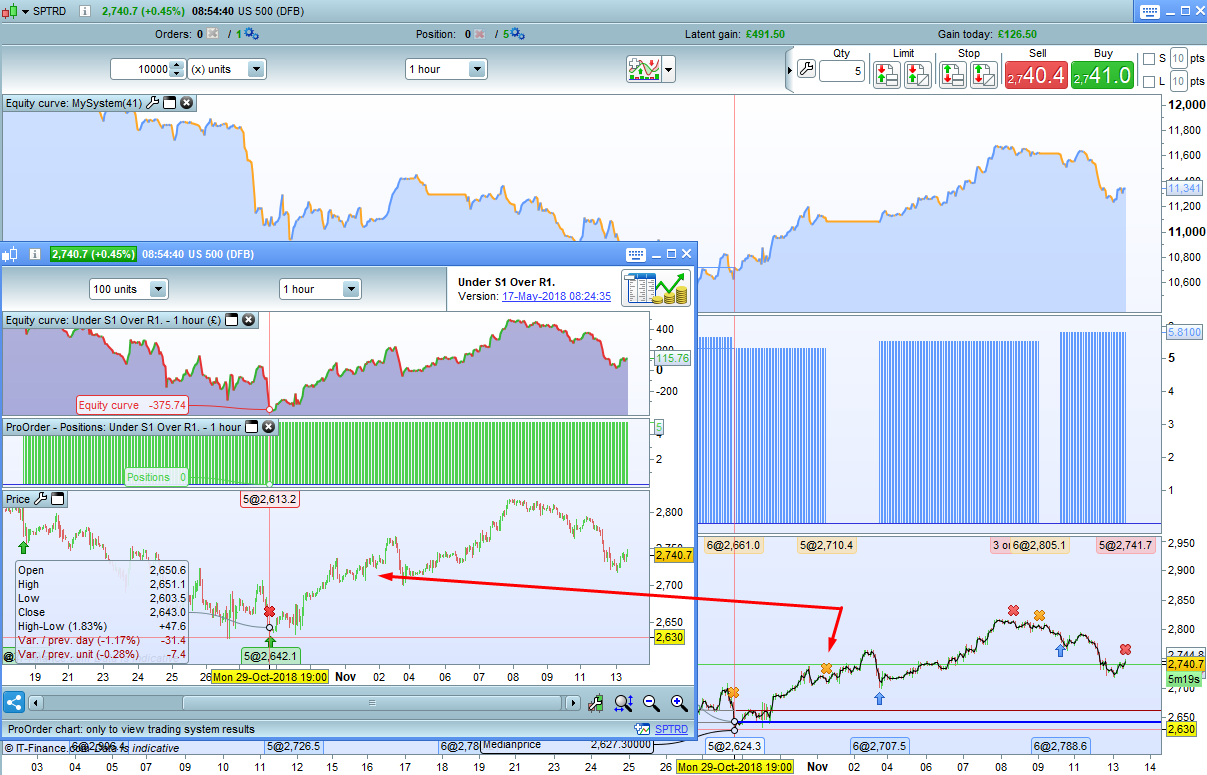The height and width of the screenshot is (775, 1207).
Task: Maximize the MySystem(41) equity curve panel
Action: [x=170, y=103]
